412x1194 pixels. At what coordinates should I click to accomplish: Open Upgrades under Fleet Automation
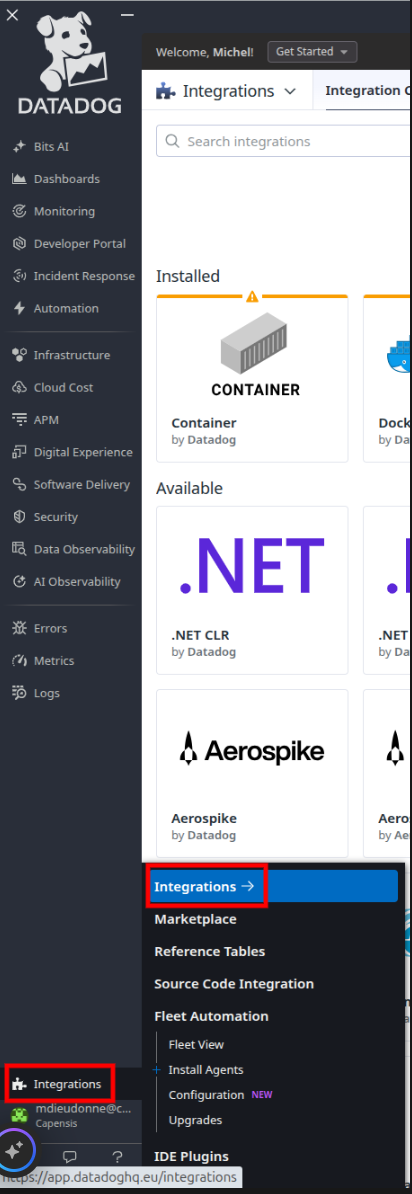(x=195, y=1120)
